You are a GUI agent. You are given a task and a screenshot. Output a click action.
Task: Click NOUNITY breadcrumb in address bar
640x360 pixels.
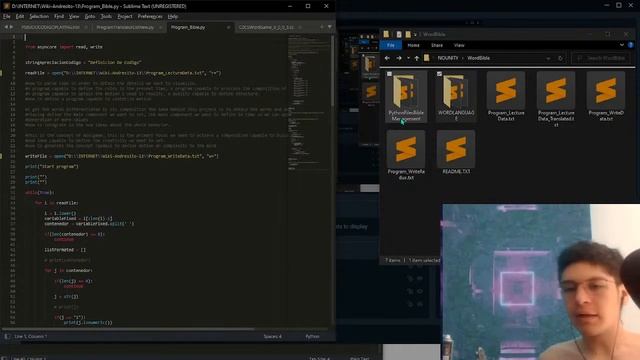[448, 58]
